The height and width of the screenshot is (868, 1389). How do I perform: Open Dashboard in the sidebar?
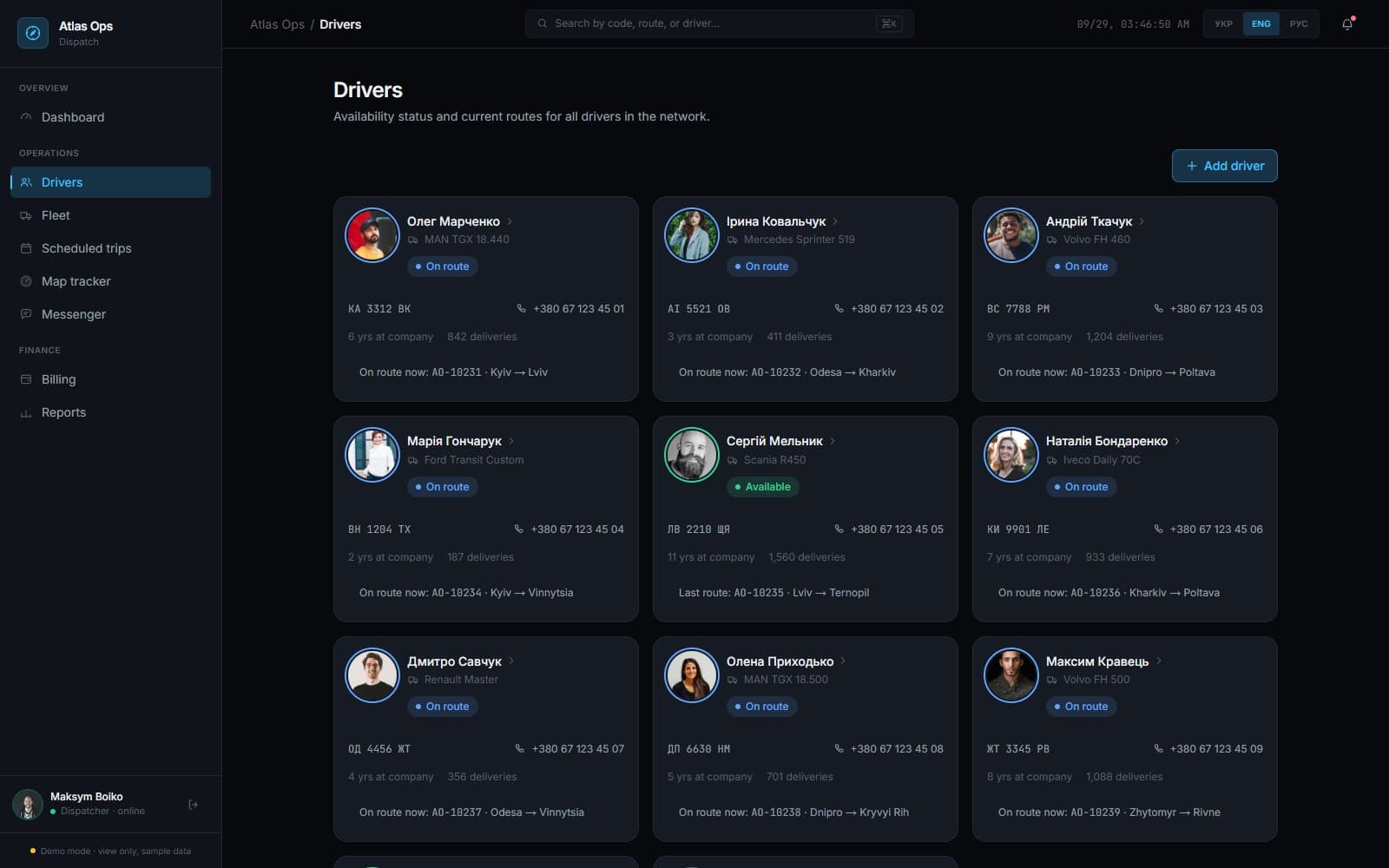[110, 117]
